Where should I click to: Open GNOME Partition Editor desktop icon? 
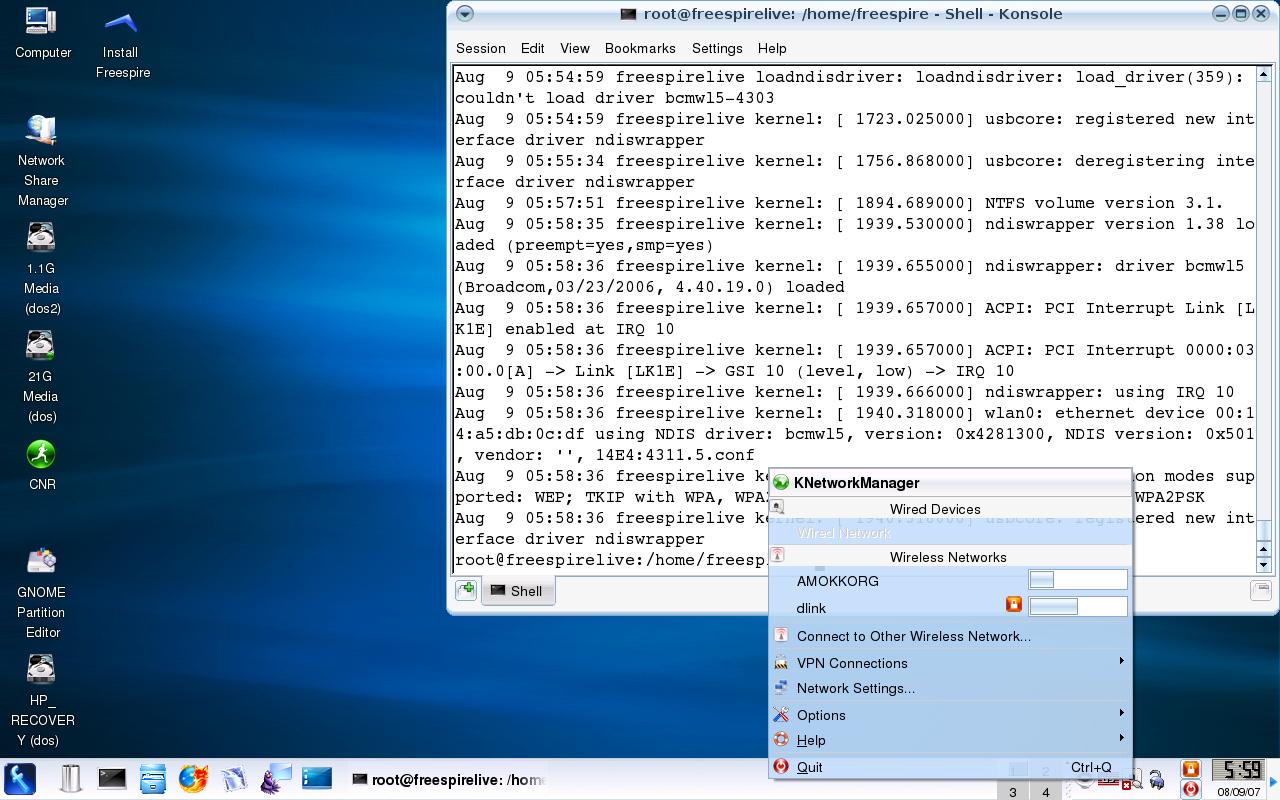(x=41, y=592)
